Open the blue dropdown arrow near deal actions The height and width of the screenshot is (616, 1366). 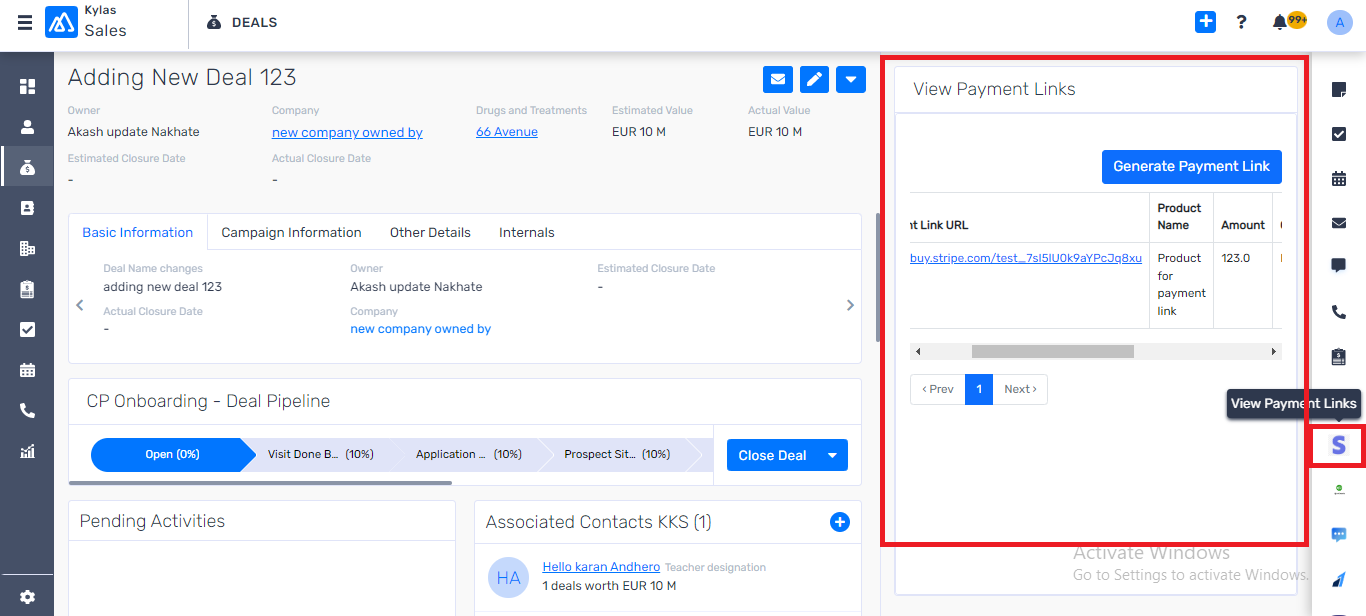point(850,79)
